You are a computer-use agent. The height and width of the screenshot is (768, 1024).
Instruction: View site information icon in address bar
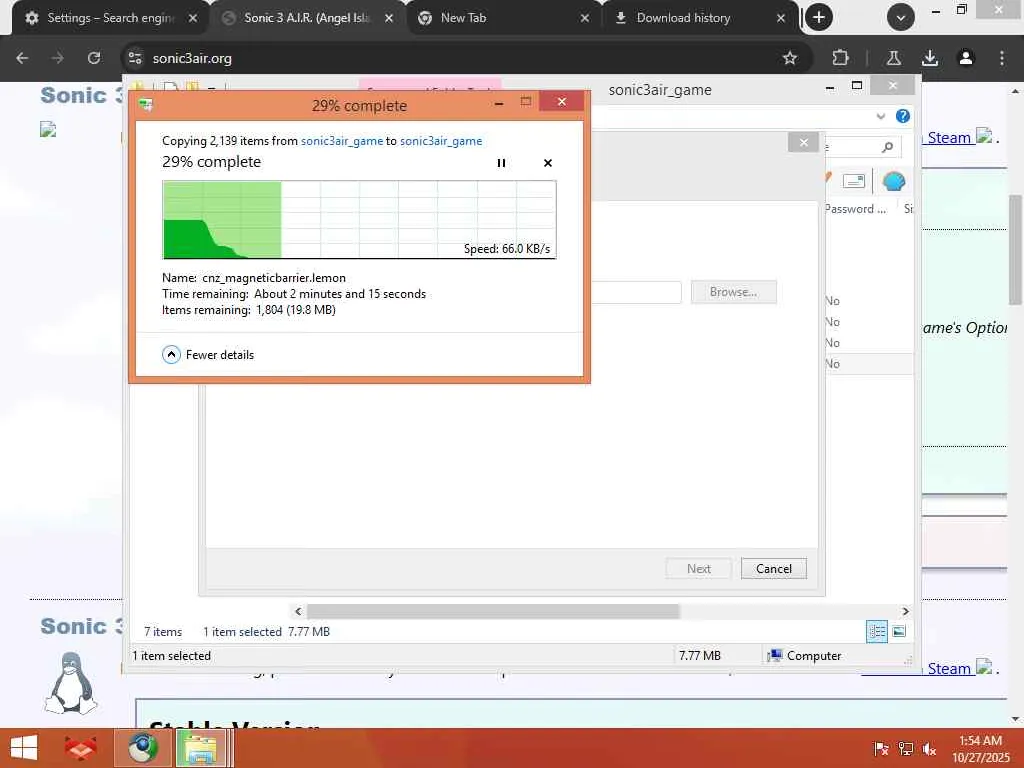click(x=135, y=58)
